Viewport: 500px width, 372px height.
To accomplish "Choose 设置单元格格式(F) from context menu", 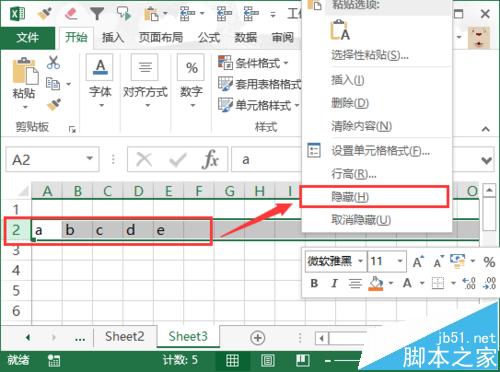I will [377, 151].
